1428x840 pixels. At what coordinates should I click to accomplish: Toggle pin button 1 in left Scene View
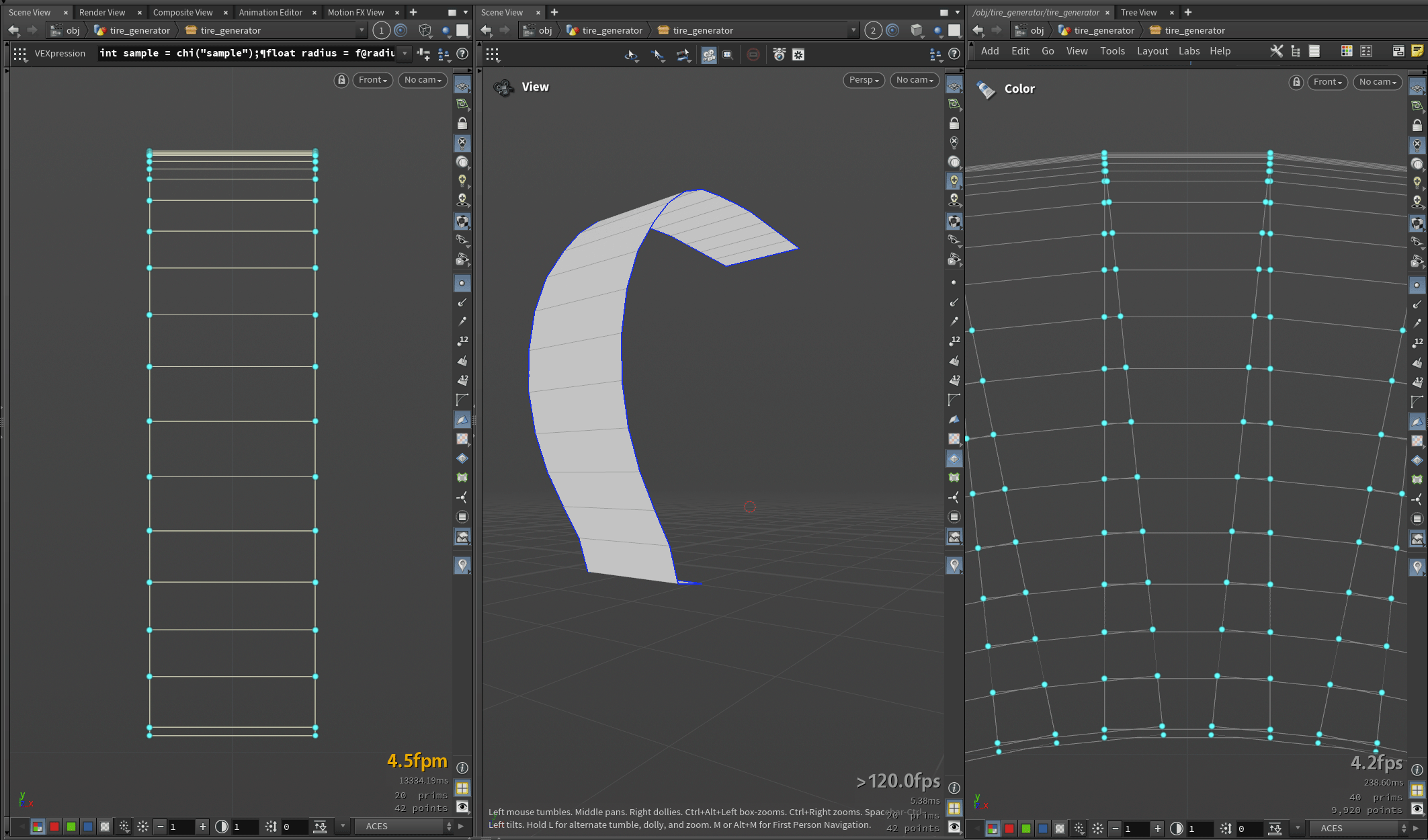(x=381, y=30)
